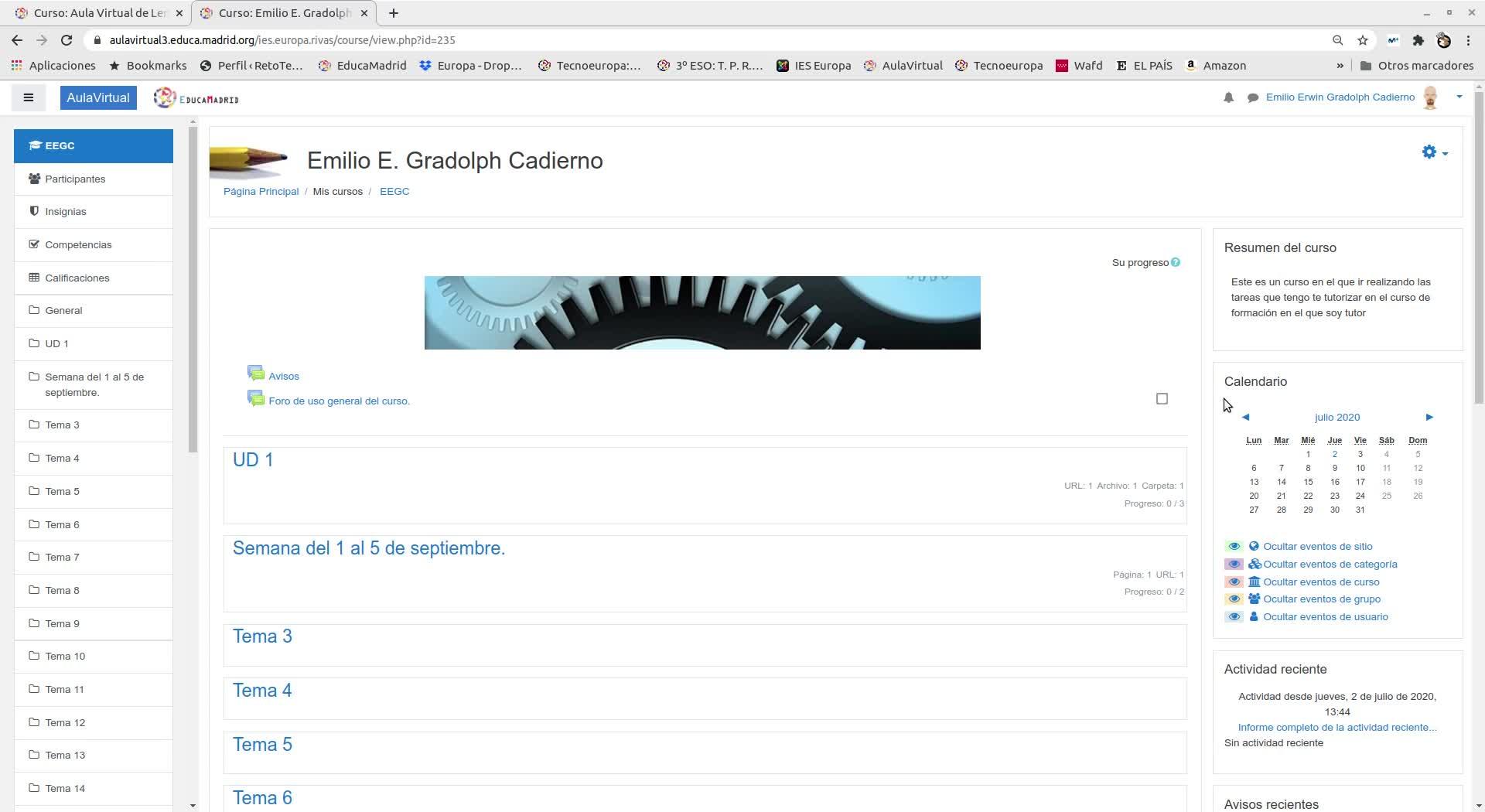The image size is (1485, 812).
Task: Go to previous month in calendar
Action: [1245, 418]
